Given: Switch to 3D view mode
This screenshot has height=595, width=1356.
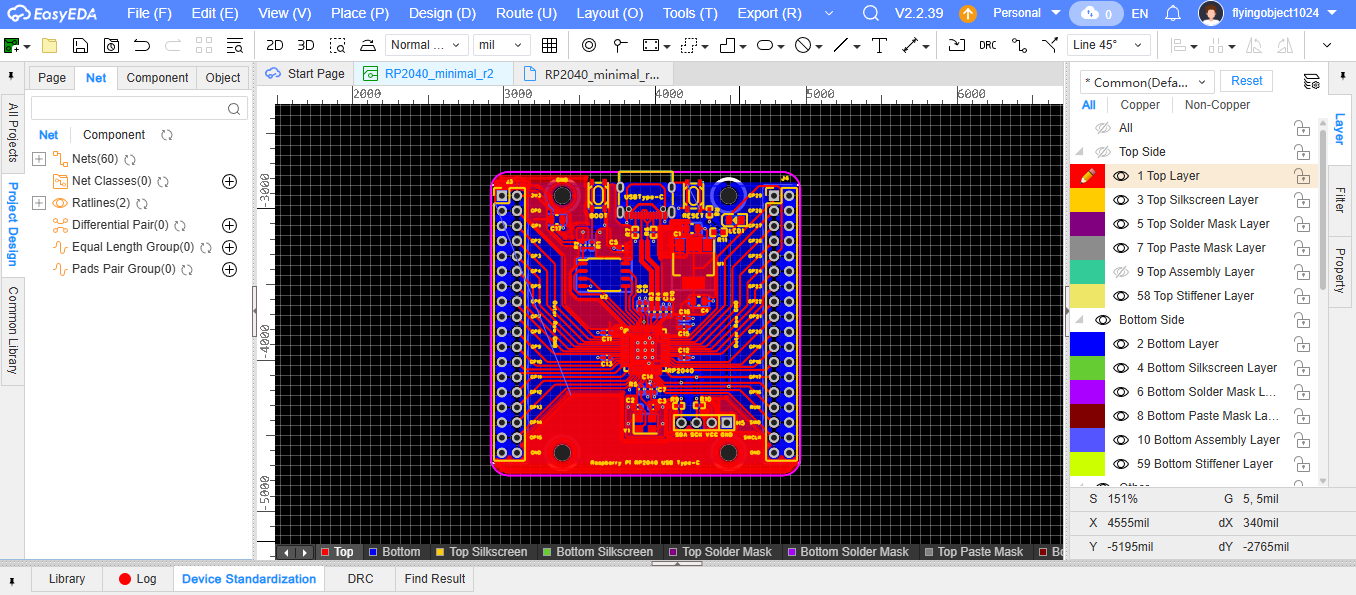Looking at the screenshot, I should (306, 45).
